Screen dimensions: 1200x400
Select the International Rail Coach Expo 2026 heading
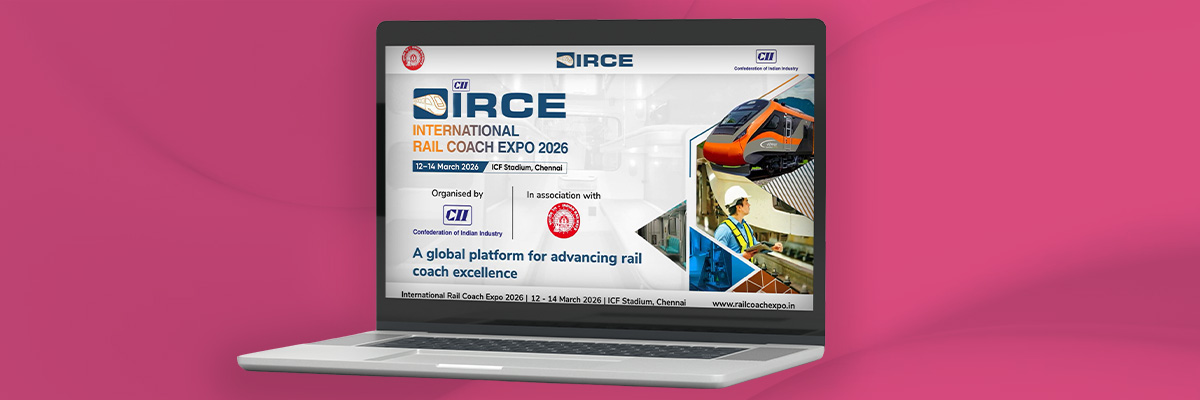click(x=489, y=139)
